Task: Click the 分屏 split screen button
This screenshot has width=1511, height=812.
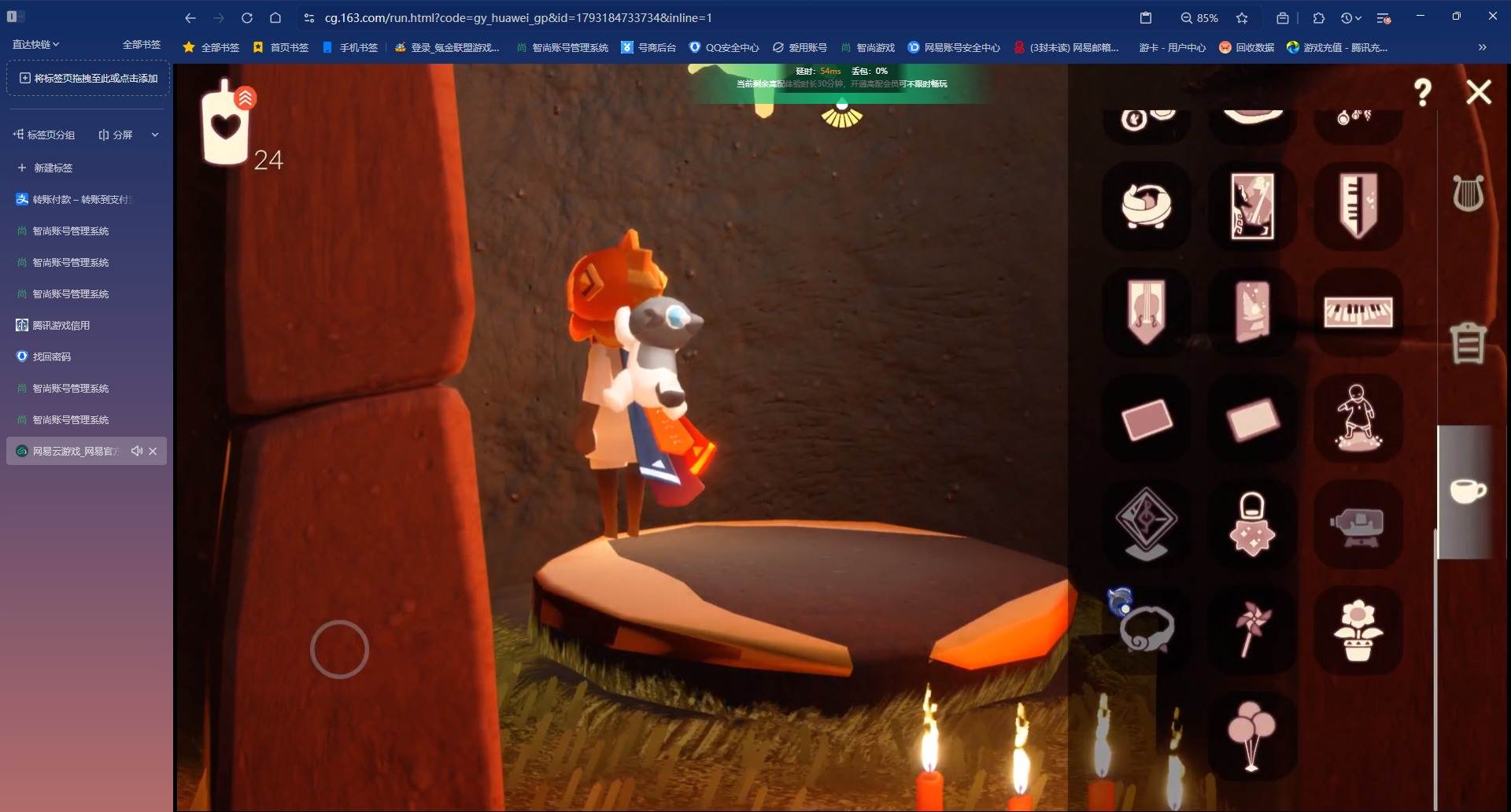Action: coord(115,135)
